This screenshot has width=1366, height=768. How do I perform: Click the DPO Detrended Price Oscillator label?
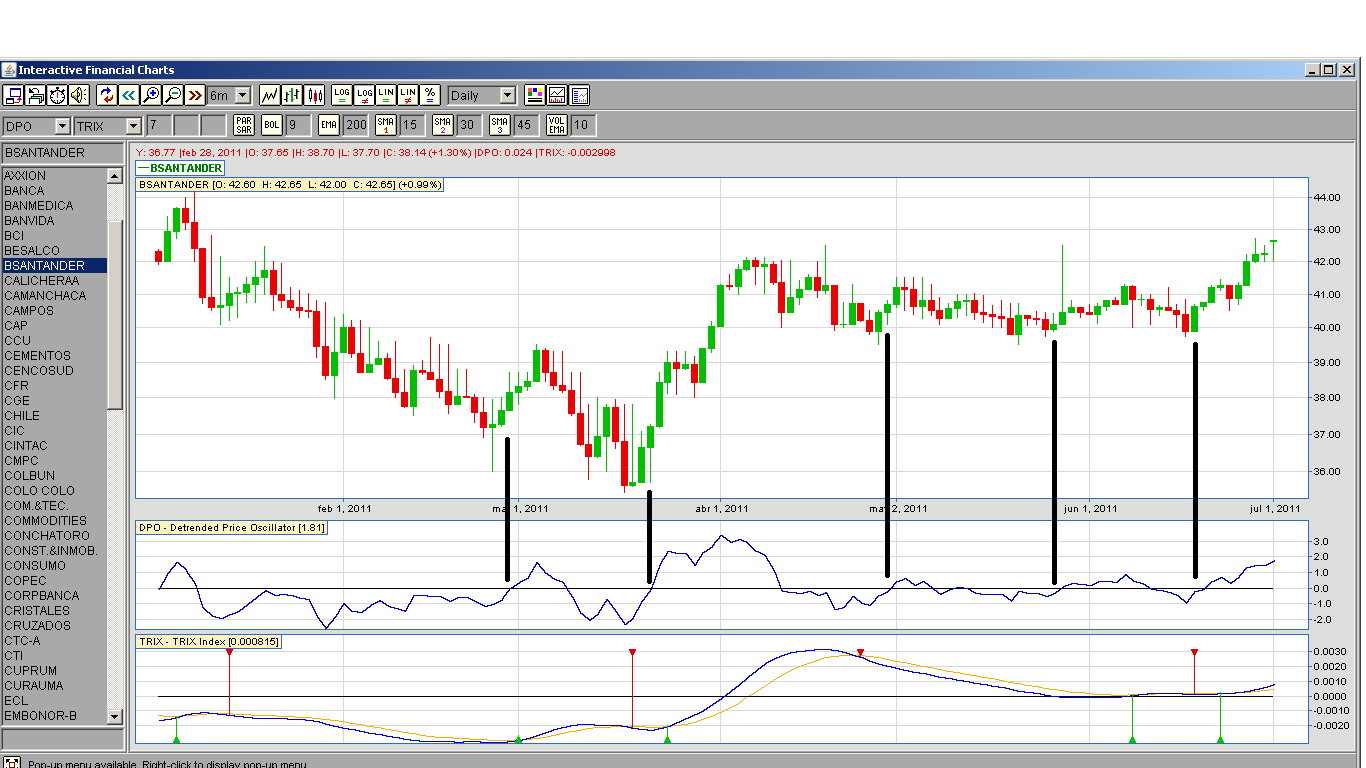pyautogui.click(x=232, y=527)
